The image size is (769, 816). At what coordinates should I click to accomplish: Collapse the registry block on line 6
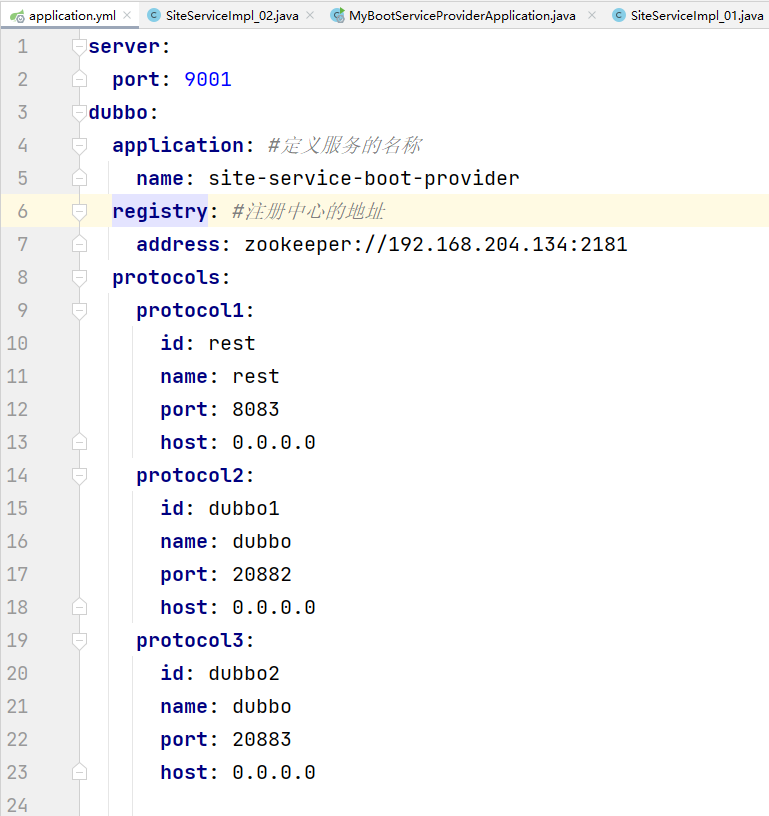click(x=79, y=212)
